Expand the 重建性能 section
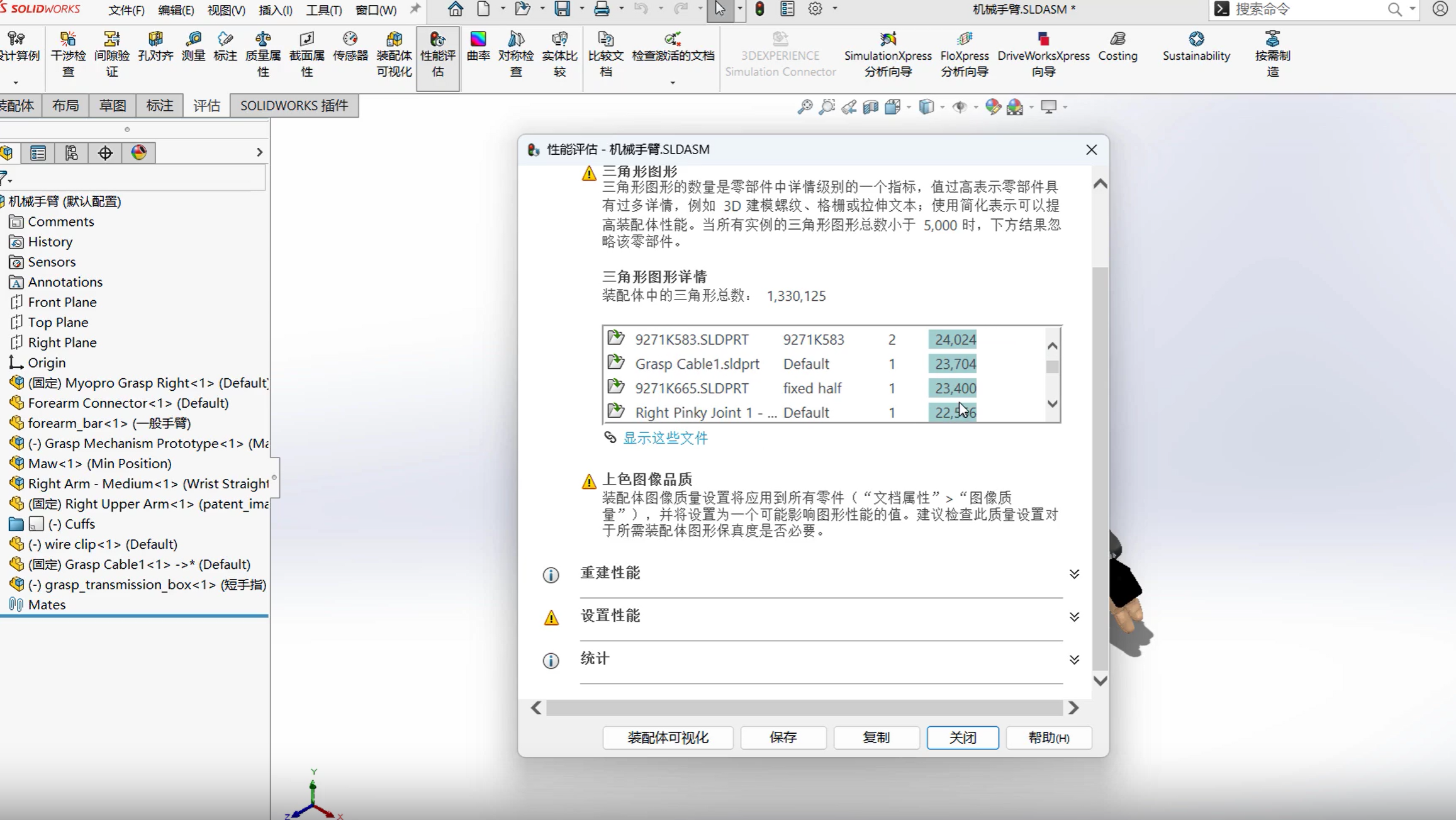 pos(1073,573)
